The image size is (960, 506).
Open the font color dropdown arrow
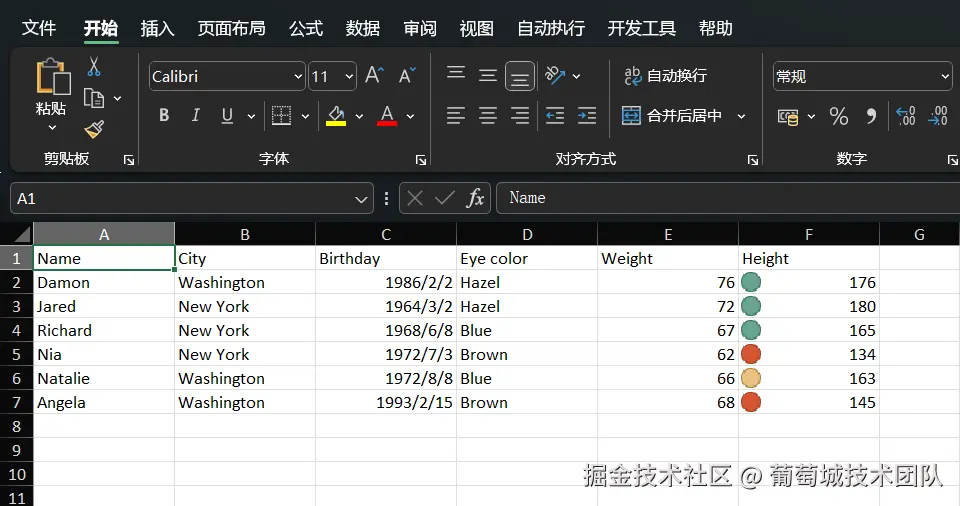tap(410, 116)
